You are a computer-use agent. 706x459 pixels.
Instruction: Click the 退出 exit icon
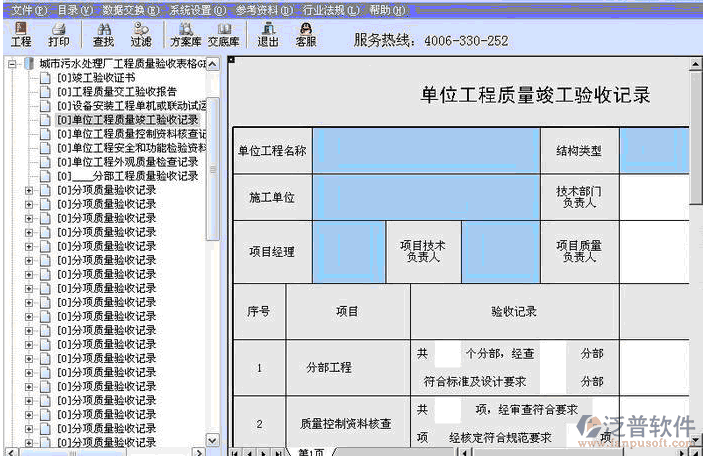268,35
